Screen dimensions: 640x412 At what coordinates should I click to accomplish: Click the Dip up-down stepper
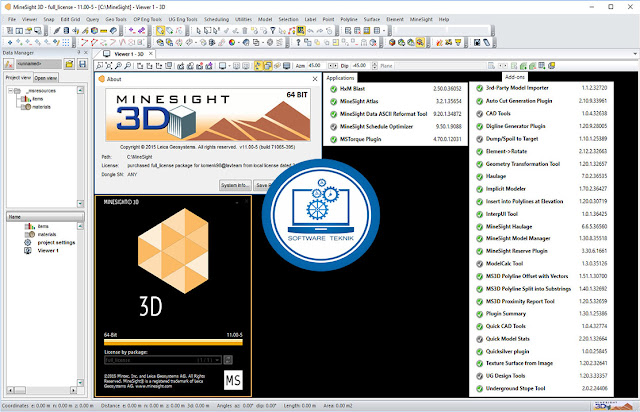pos(374,66)
